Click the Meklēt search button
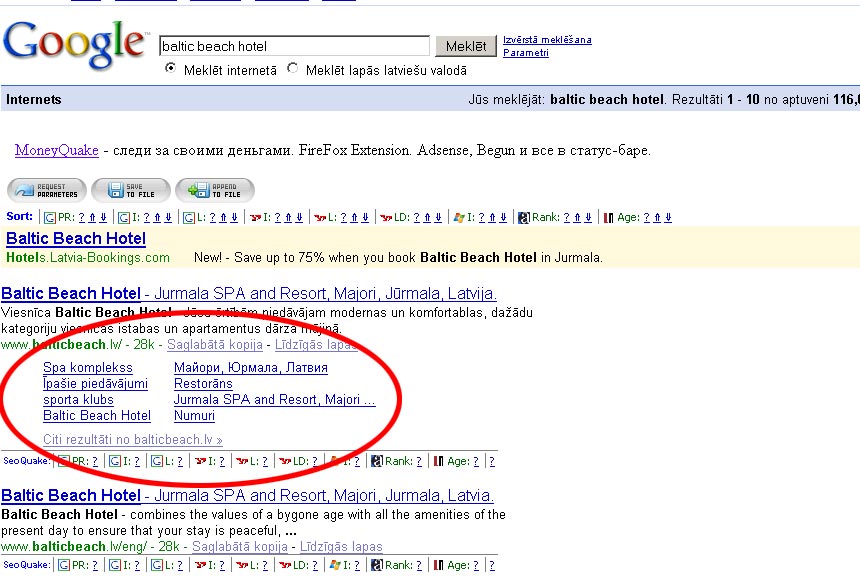Viewport: 860px width, 578px height. click(466, 46)
